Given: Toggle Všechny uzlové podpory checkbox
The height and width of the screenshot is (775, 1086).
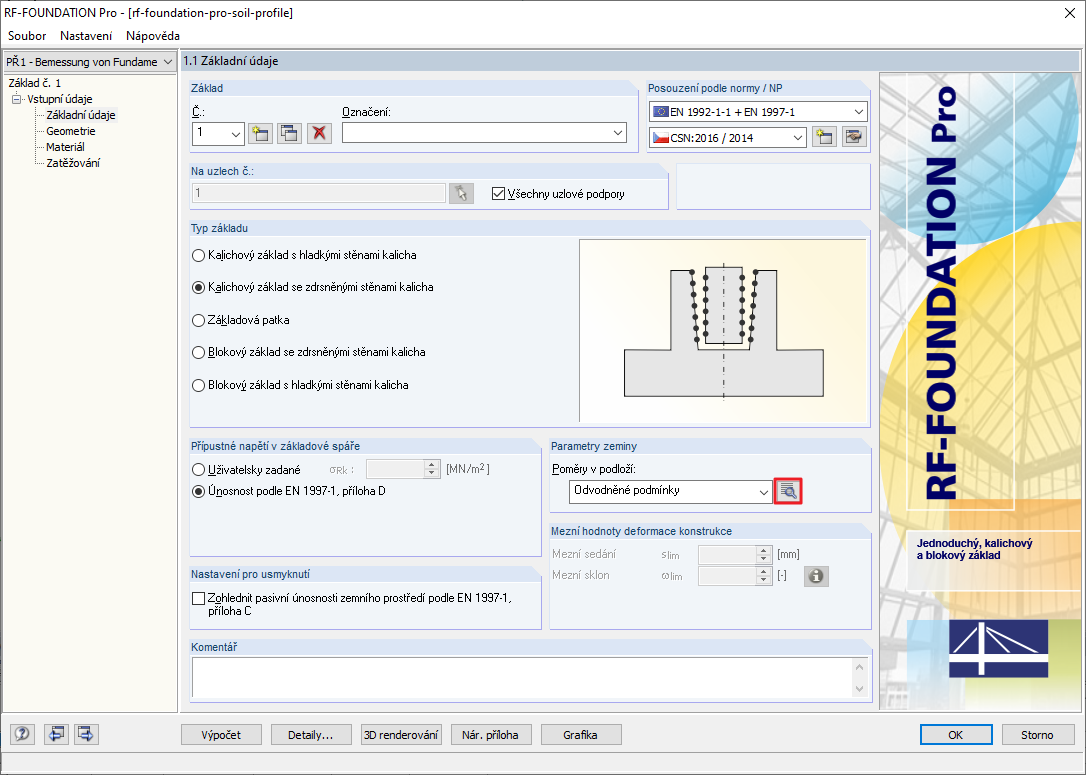Looking at the screenshot, I should (x=498, y=194).
